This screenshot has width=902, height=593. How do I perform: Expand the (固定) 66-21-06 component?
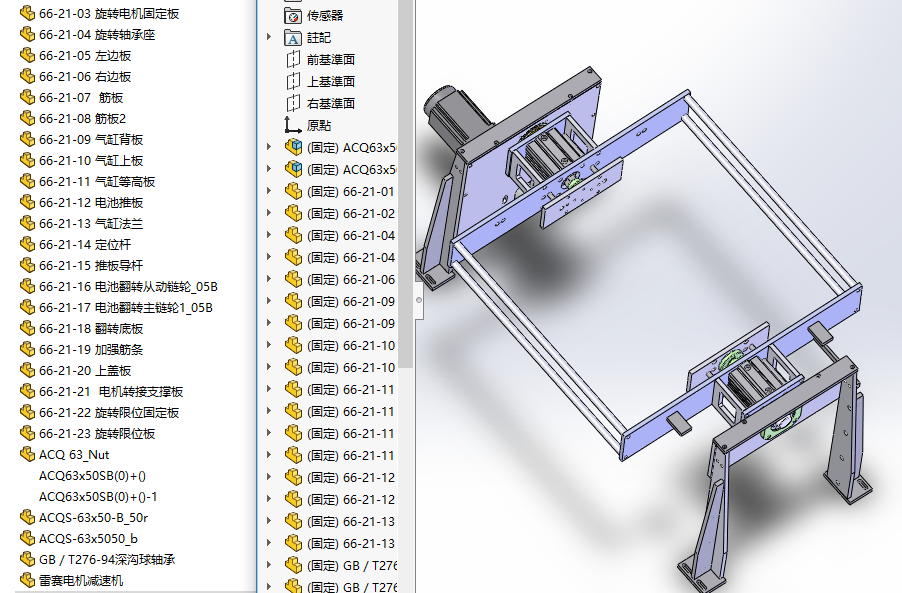pos(269,279)
